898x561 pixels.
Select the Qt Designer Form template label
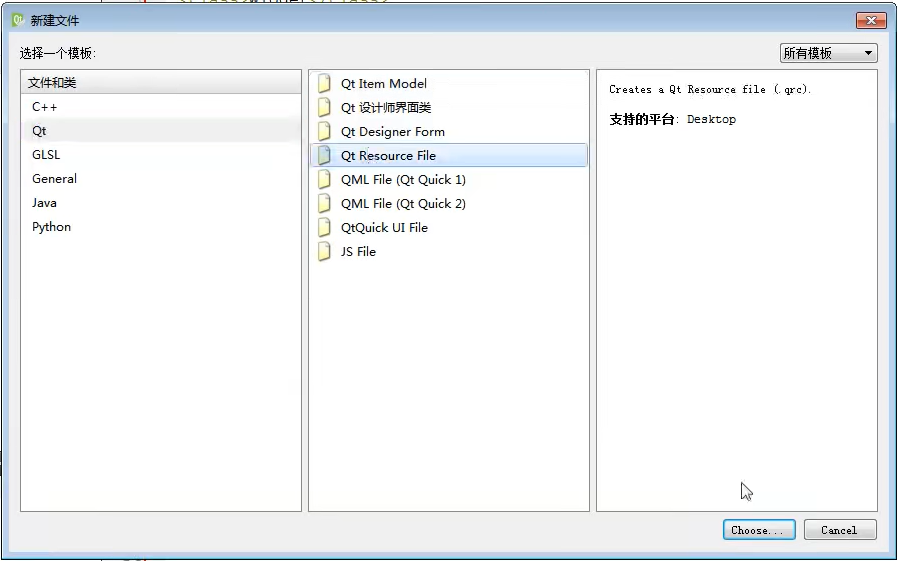click(x=393, y=132)
